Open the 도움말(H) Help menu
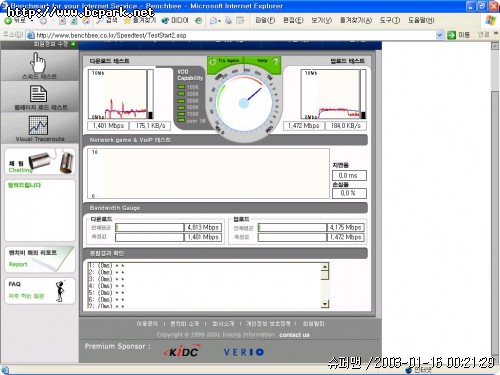 421,21
